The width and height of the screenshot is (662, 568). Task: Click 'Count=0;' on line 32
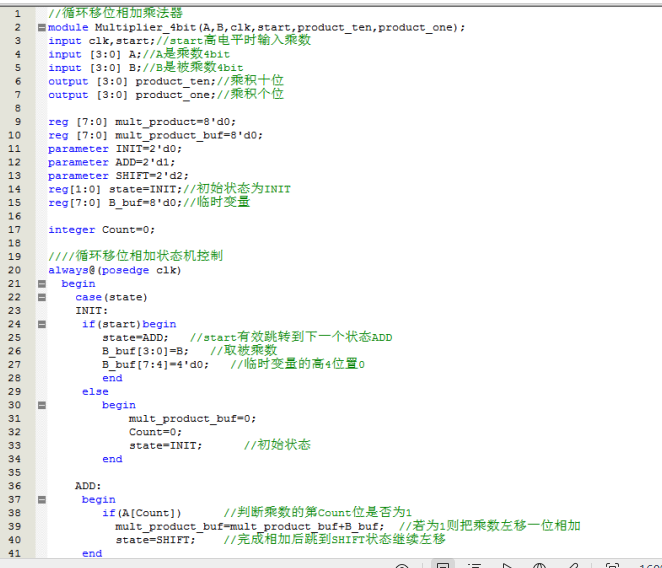[x=155, y=432]
